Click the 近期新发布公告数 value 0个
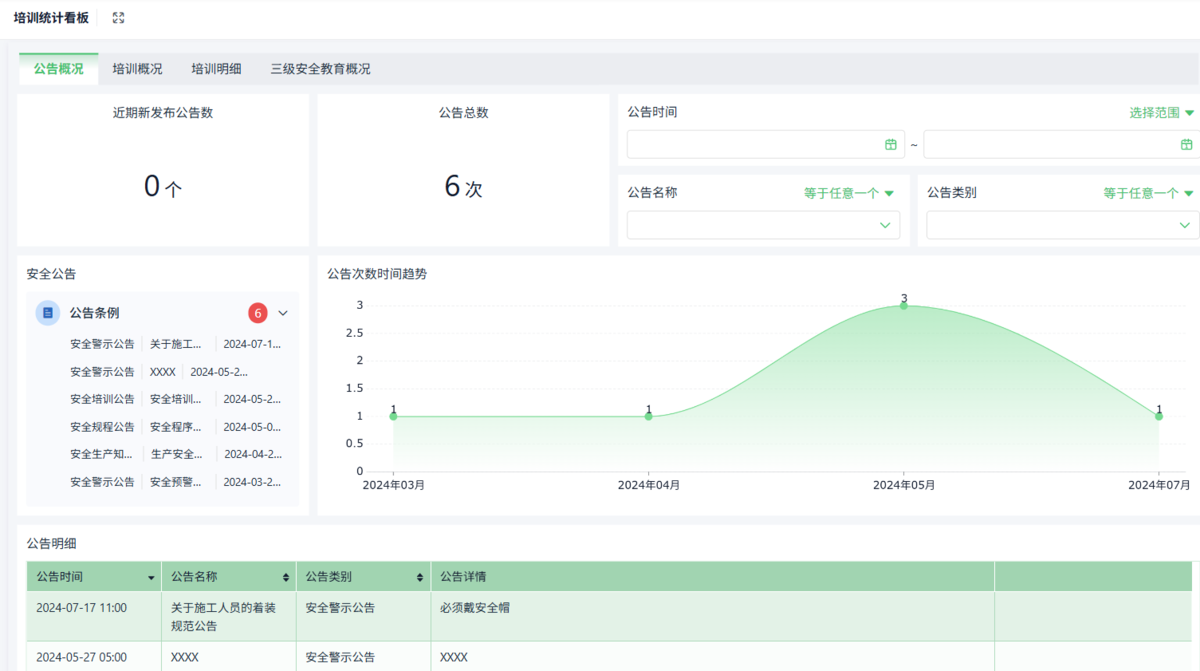Viewport: 1200px width, 671px height. [x=163, y=186]
